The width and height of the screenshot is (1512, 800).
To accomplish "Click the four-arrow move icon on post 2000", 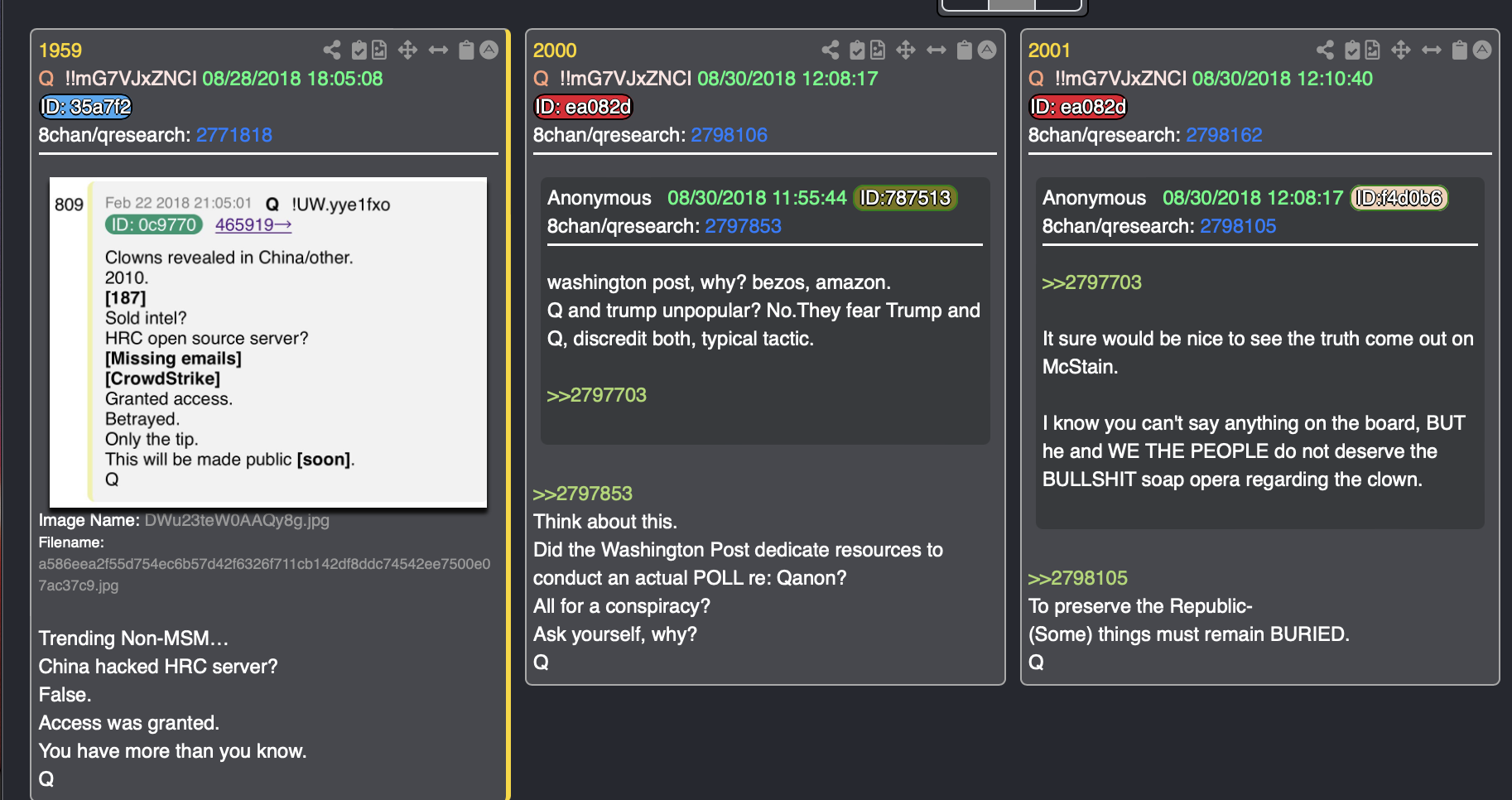I will point(906,51).
